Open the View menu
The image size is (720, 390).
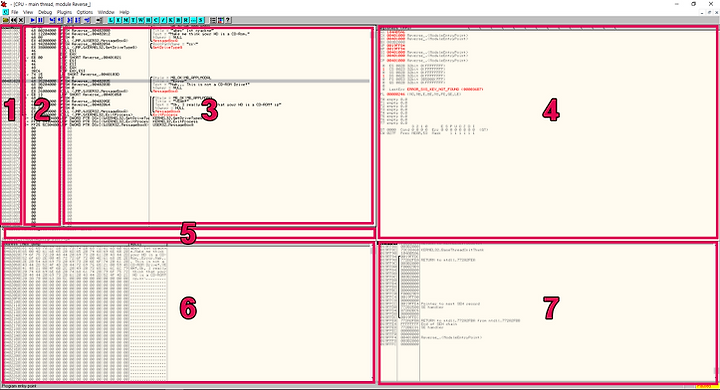28,12
